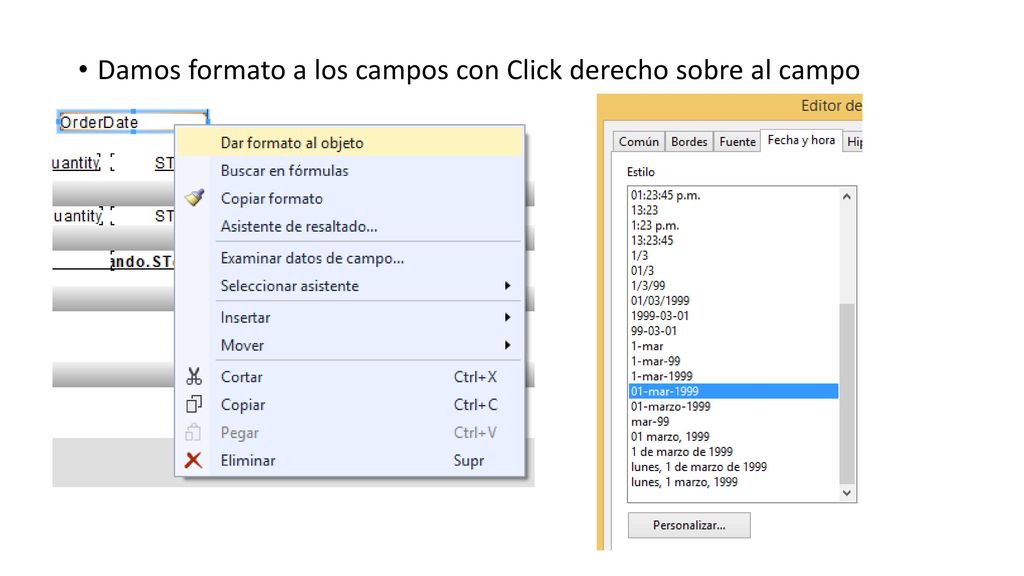This screenshot has width=1024, height=576.
Task: Pick style 1-mar
Action: [733, 346]
